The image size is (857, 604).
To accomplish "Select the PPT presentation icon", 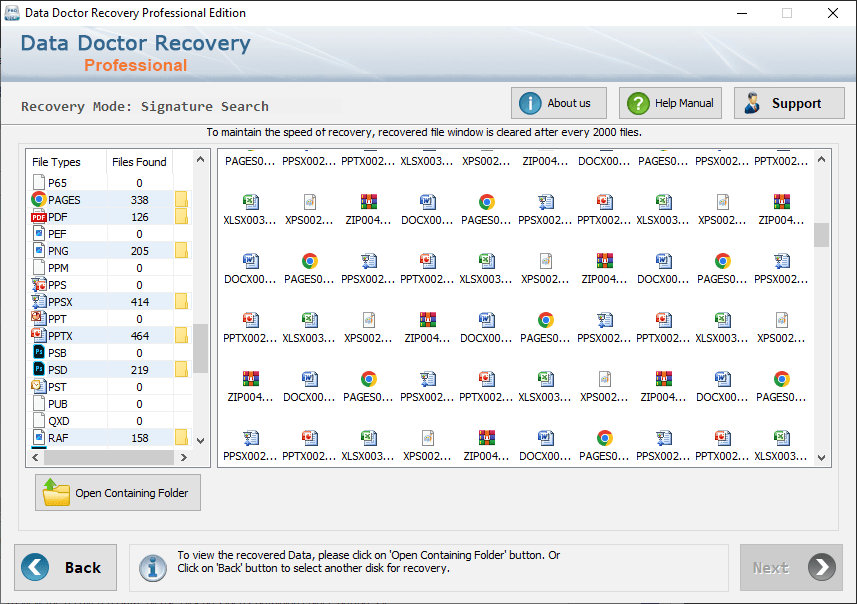I will pos(39,318).
